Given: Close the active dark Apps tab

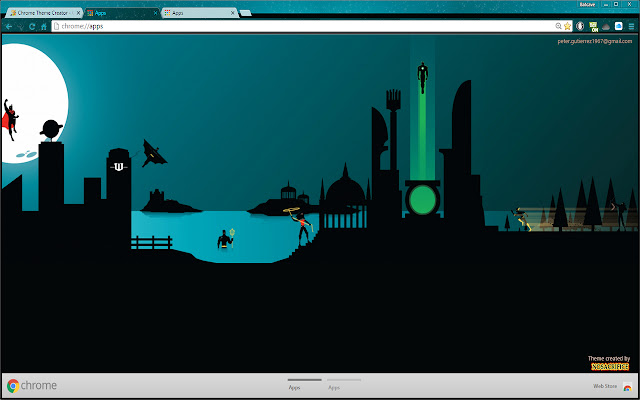Looking at the screenshot, I should pos(155,13).
